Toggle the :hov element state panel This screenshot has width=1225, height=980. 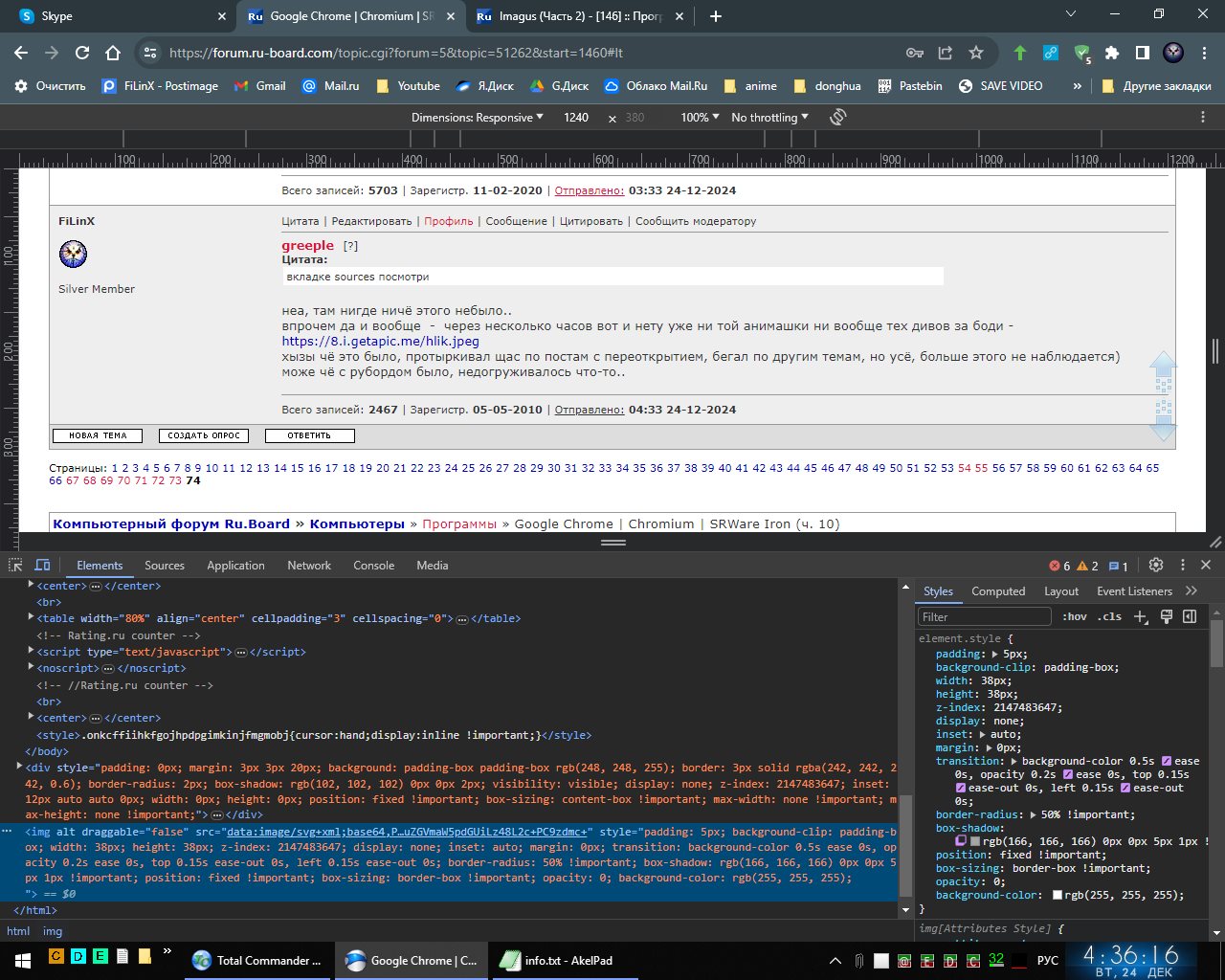pos(1075,616)
